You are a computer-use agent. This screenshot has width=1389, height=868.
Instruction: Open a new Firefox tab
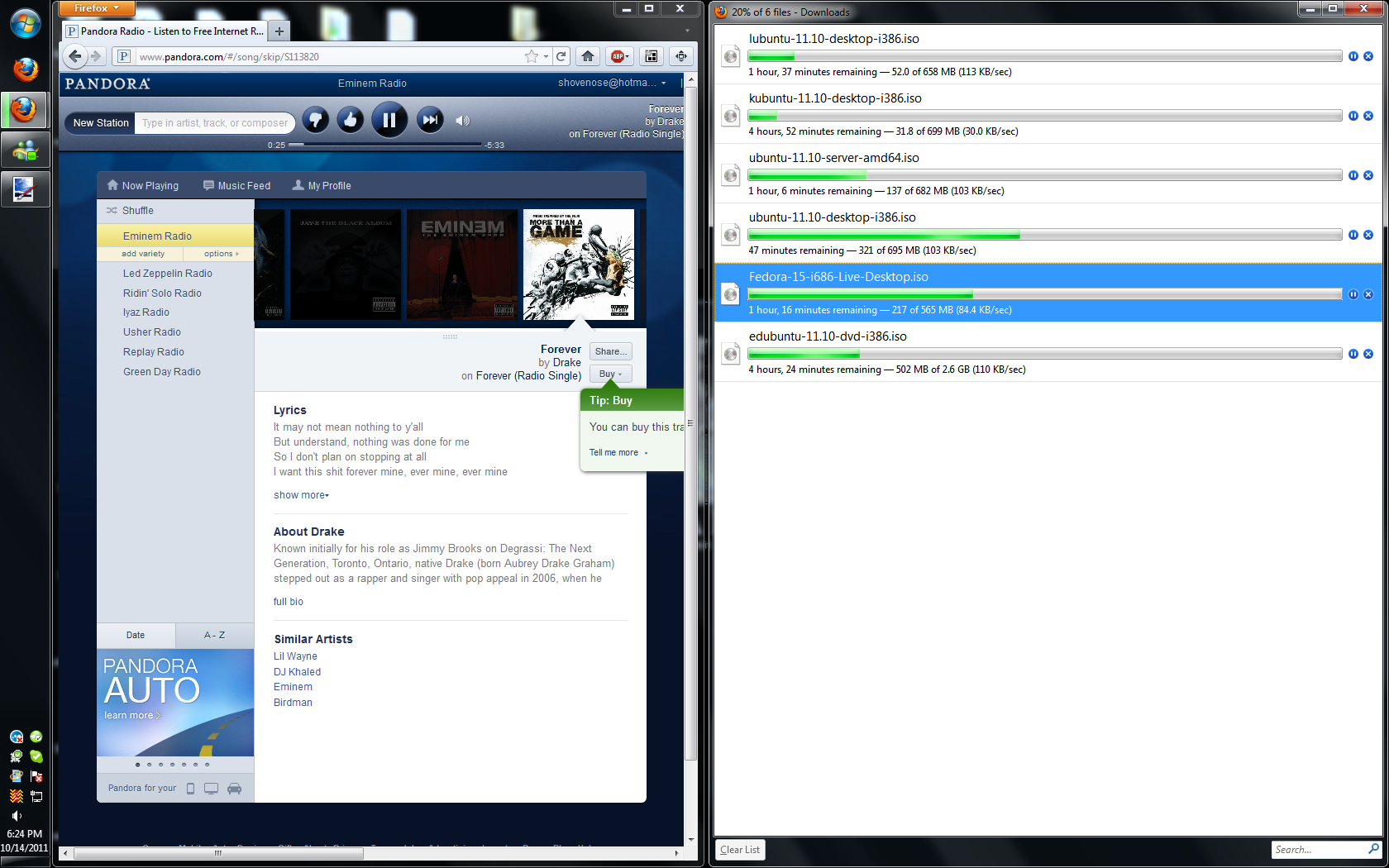click(x=279, y=31)
